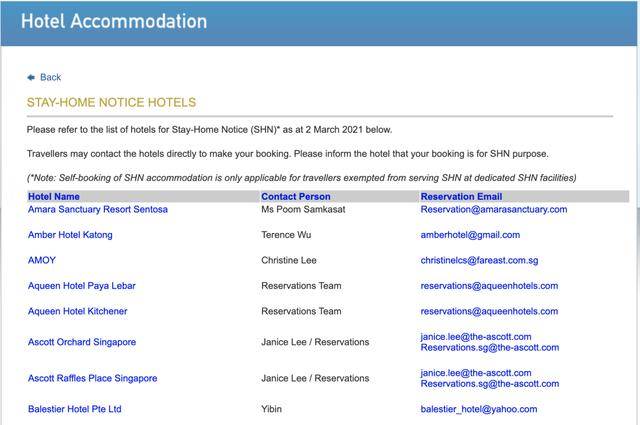Go back via the Back link
640x425 pixels.
[50, 77]
